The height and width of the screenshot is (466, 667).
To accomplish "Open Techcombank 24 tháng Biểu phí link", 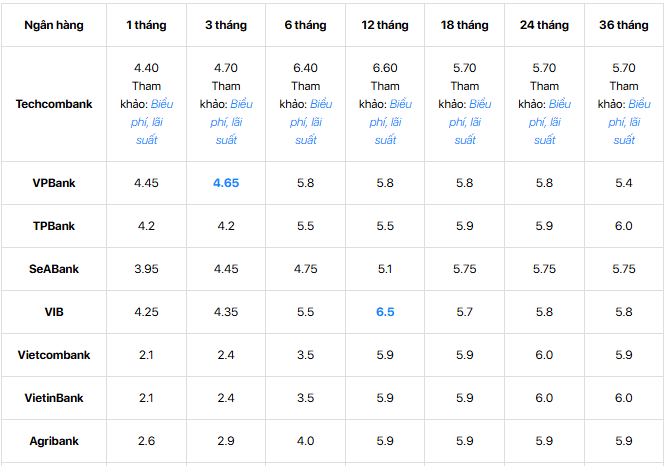I will (544, 122).
